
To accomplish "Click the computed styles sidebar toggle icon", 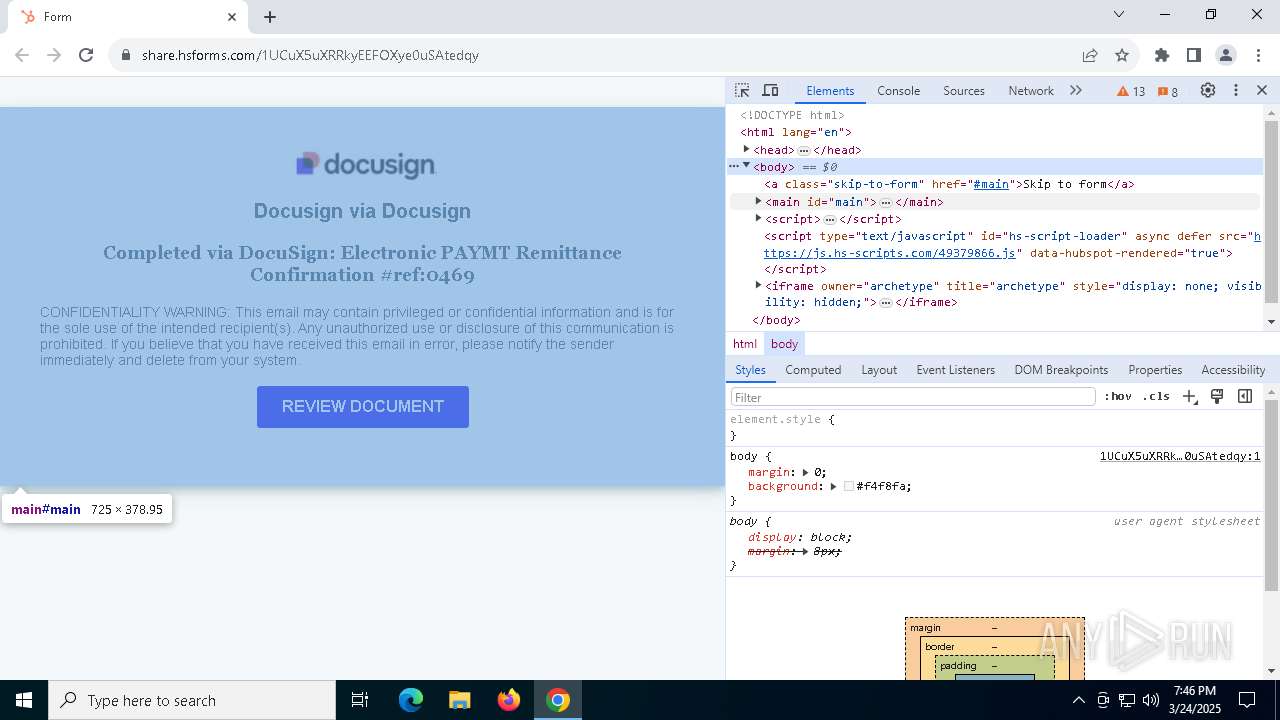I will click(x=1245, y=396).
